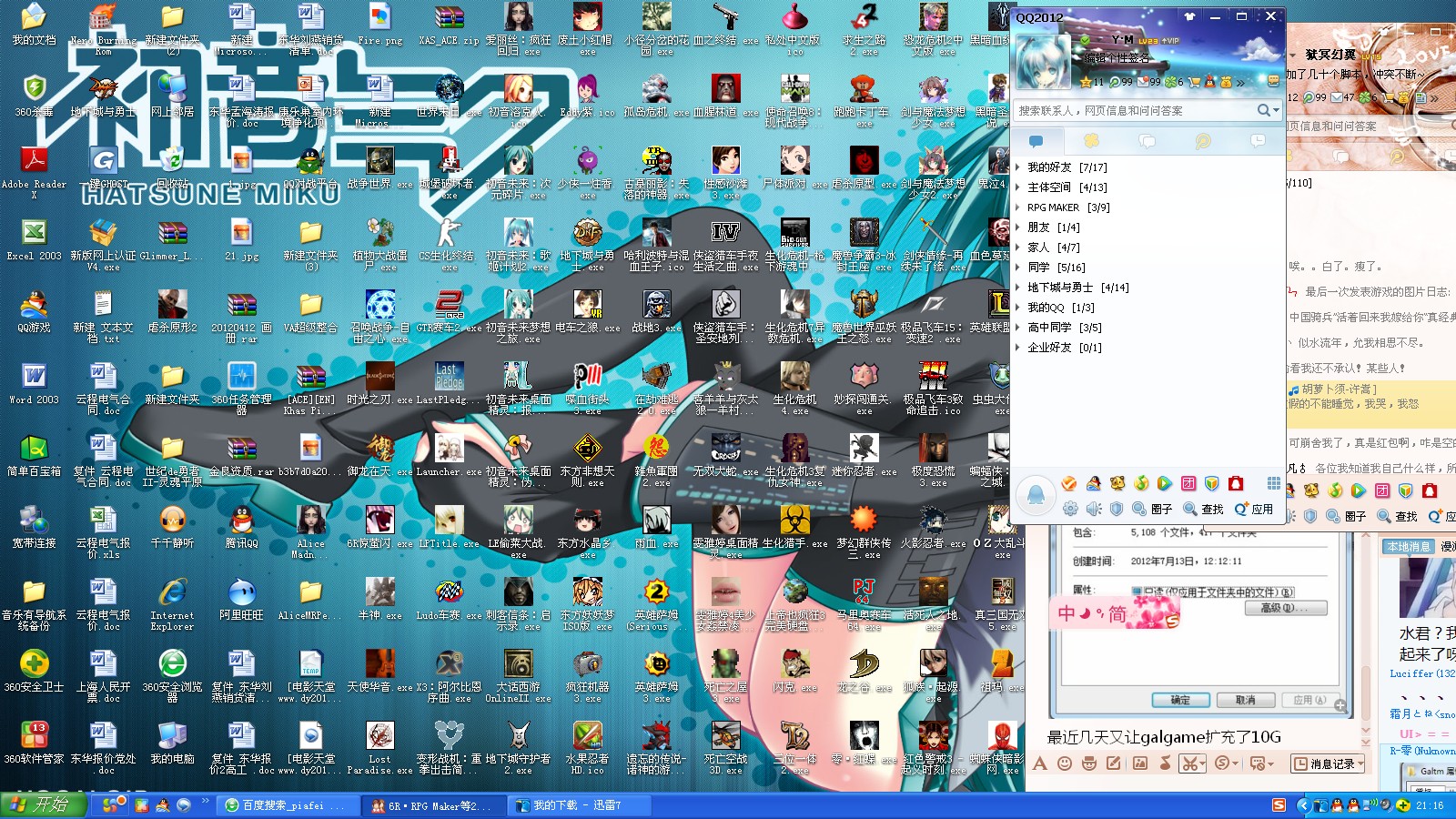Click the chat window scrollbar down arrow
Viewport: 1456px width, 819px height.
point(1366,731)
